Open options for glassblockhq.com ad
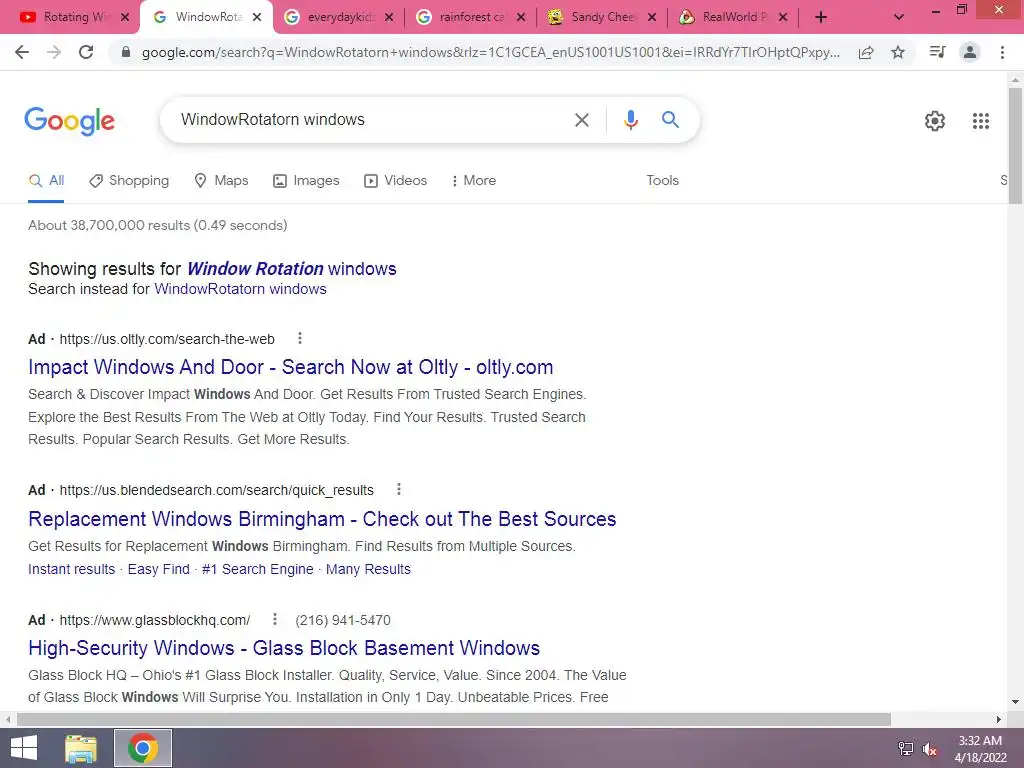Image resolution: width=1024 pixels, height=768 pixels. (x=275, y=619)
